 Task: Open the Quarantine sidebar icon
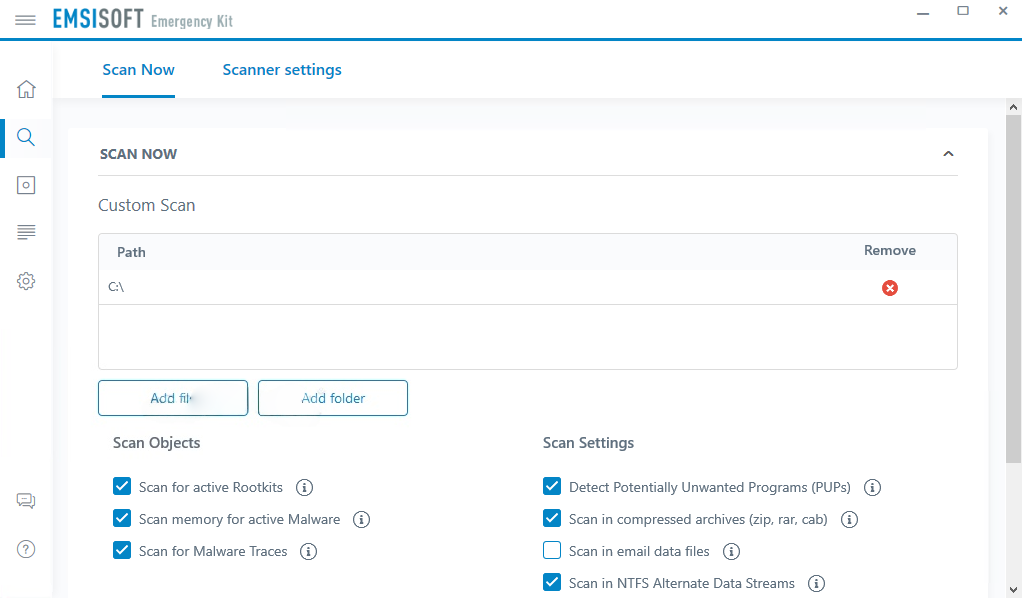tap(26, 185)
